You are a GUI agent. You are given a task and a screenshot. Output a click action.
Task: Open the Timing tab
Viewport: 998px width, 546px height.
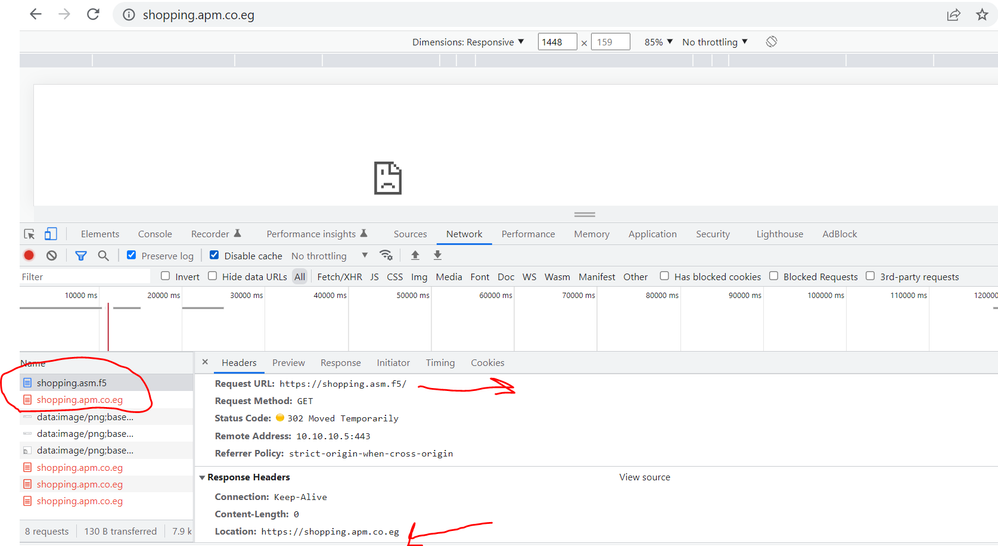440,363
